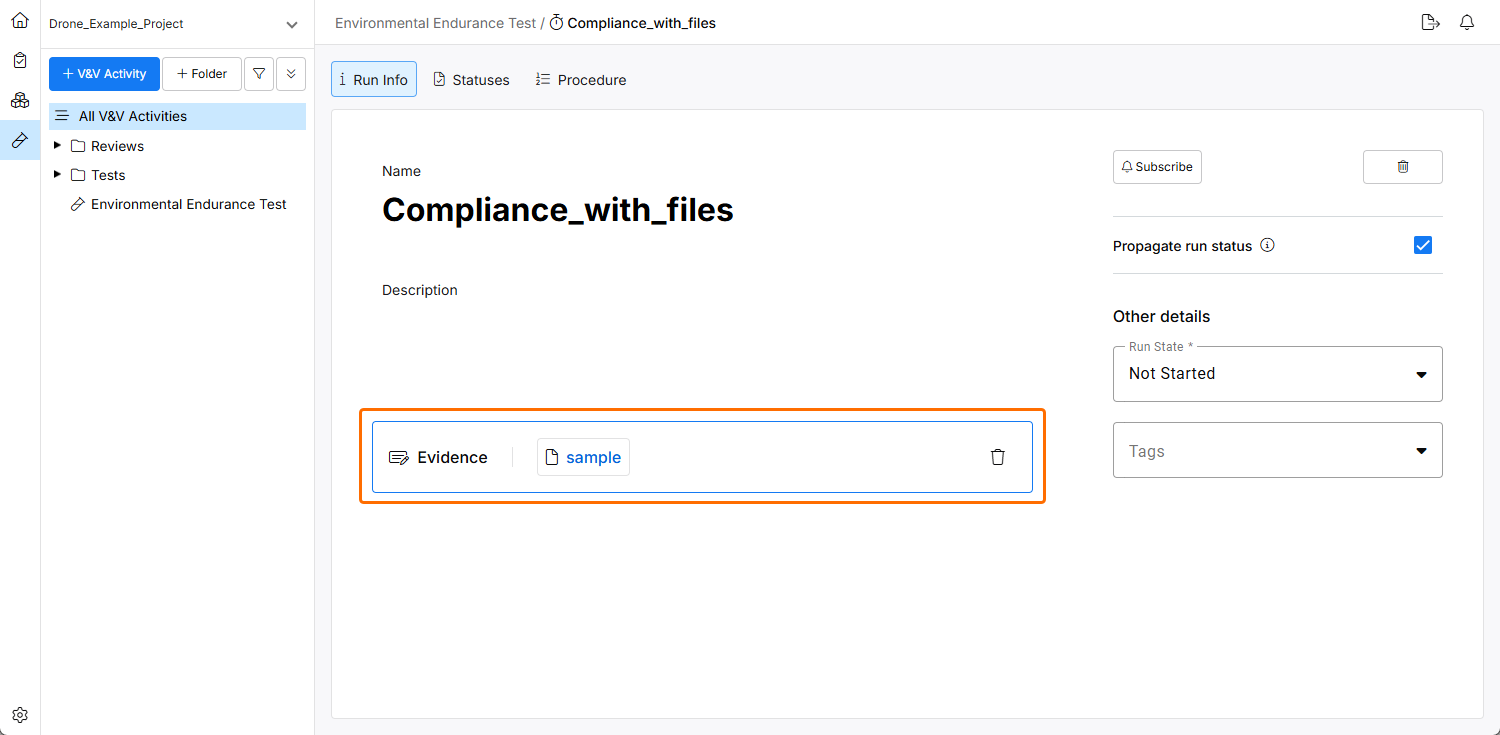This screenshot has width=1500, height=735.
Task: Open the sample evidence file link
Action: point(593,457)
